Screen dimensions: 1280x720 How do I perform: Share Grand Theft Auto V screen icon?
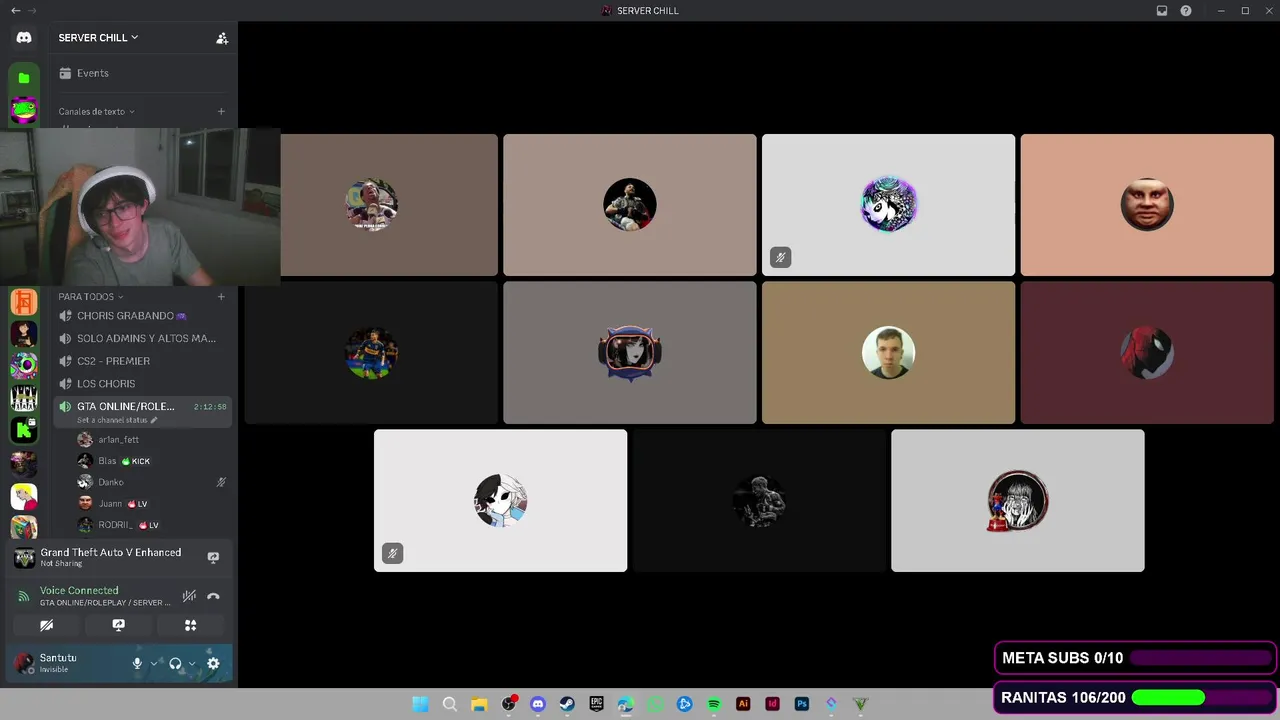213,557
